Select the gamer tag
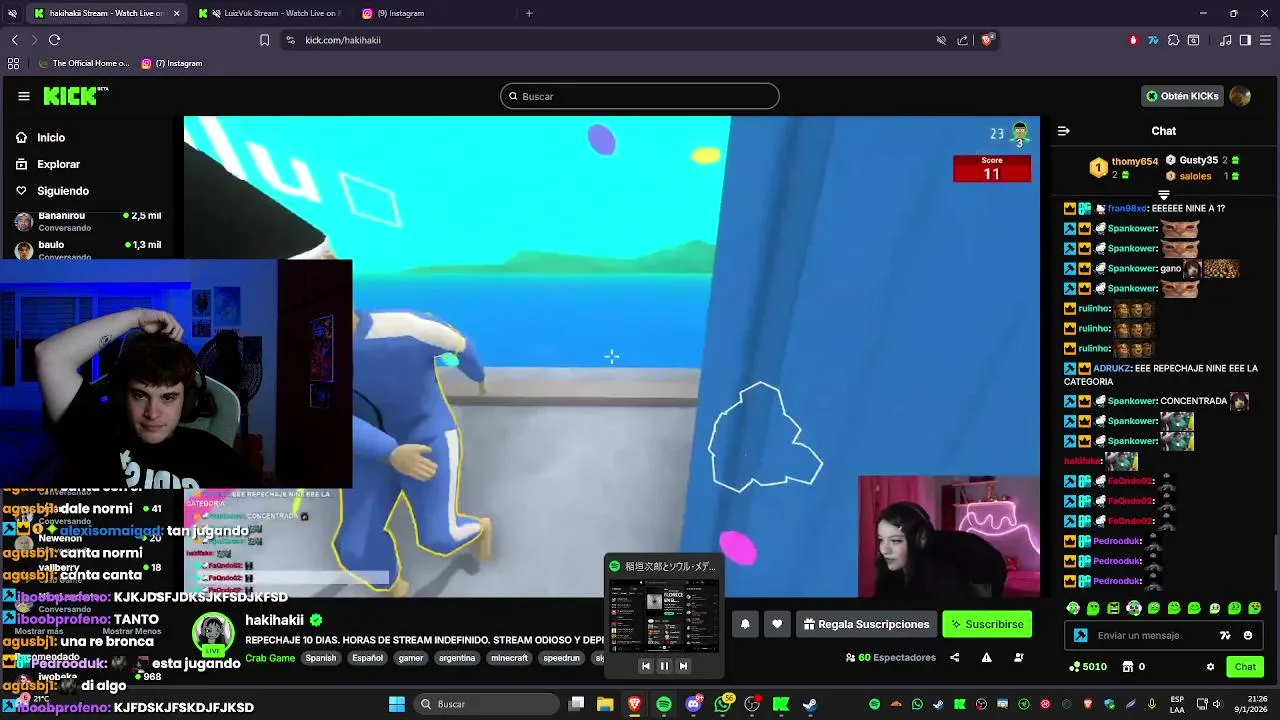Image resolution: width=1280 pixels, height=720 pixels. (x=411, y=658)
